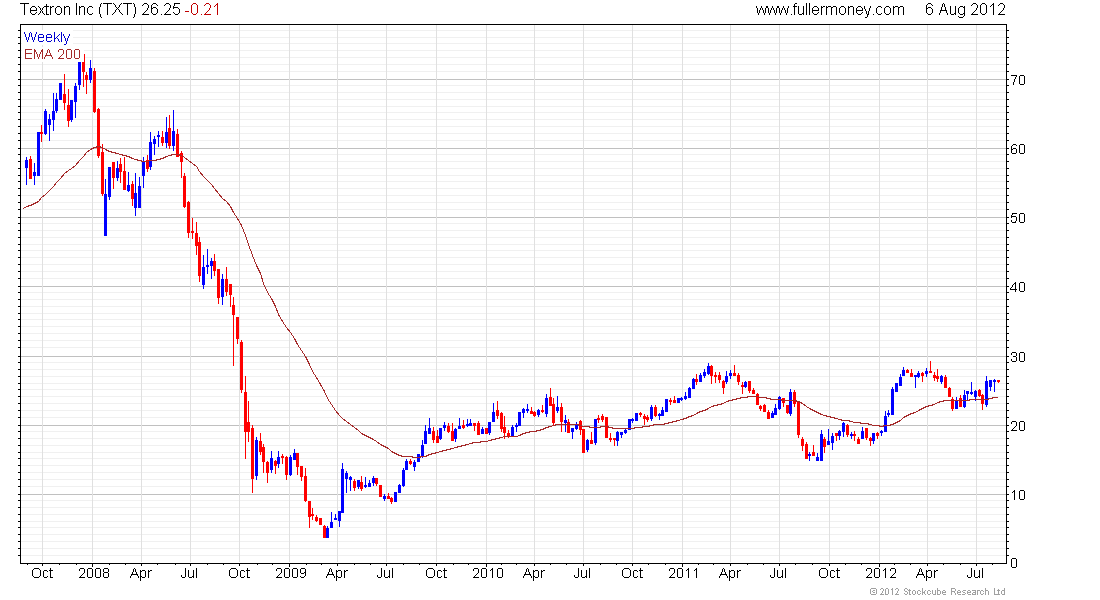Click the 50 price axis label
1100x600 pixels.
click(1017, 218)
